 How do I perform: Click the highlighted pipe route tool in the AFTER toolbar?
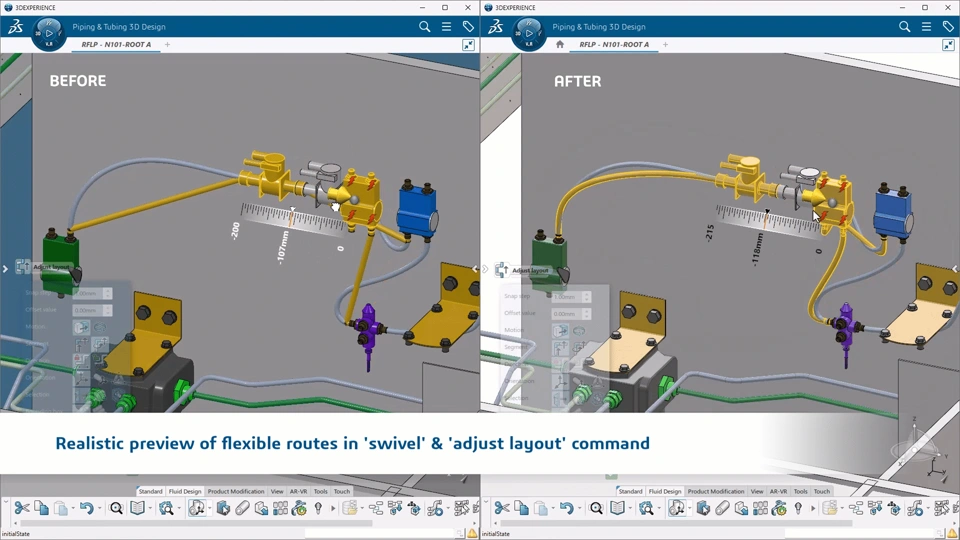677,508
